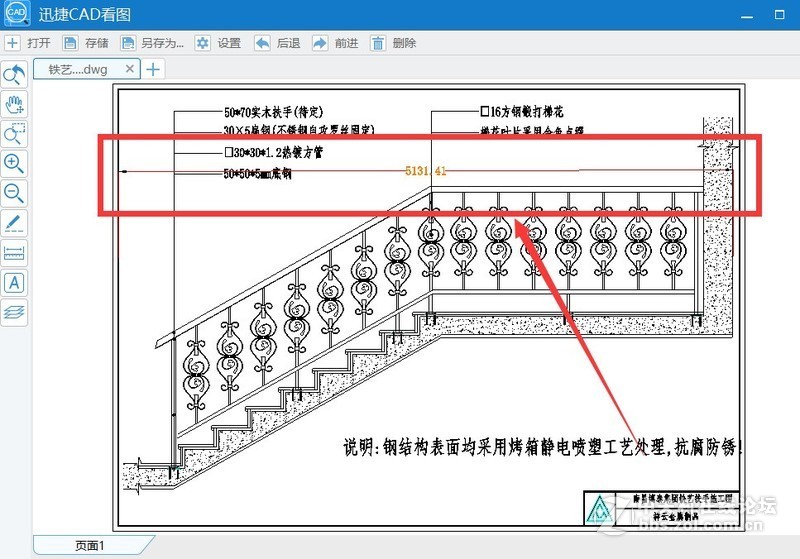Minimize the 迅捷CAD看图 window

[747, 15]
